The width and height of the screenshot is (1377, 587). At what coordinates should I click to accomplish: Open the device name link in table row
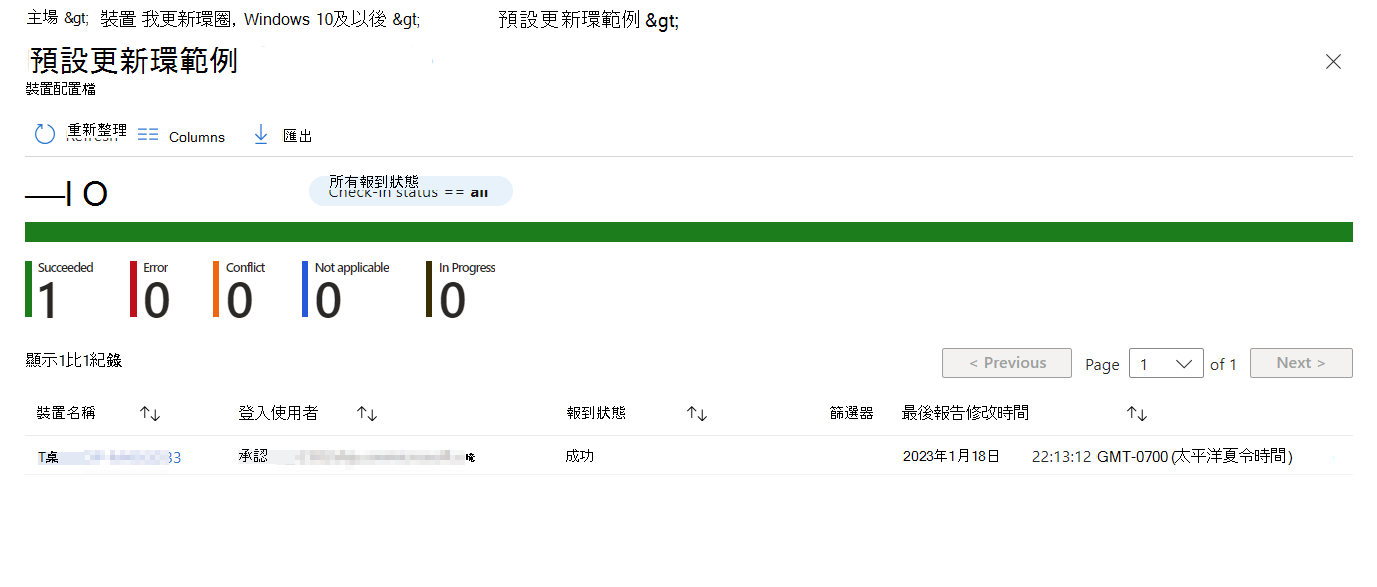pyautogui.click(x=110, y=457)
